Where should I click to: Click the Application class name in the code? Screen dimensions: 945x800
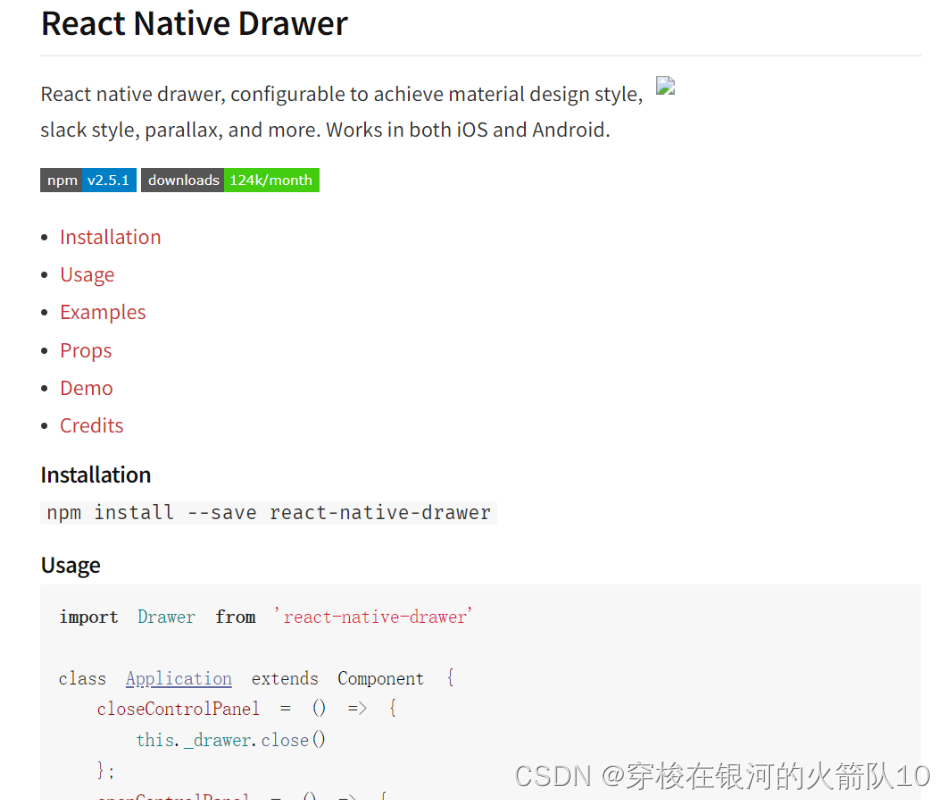pos(178,679)
